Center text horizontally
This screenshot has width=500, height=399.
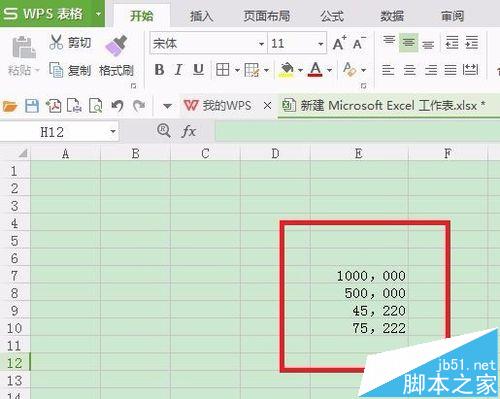tap(410, 70)
